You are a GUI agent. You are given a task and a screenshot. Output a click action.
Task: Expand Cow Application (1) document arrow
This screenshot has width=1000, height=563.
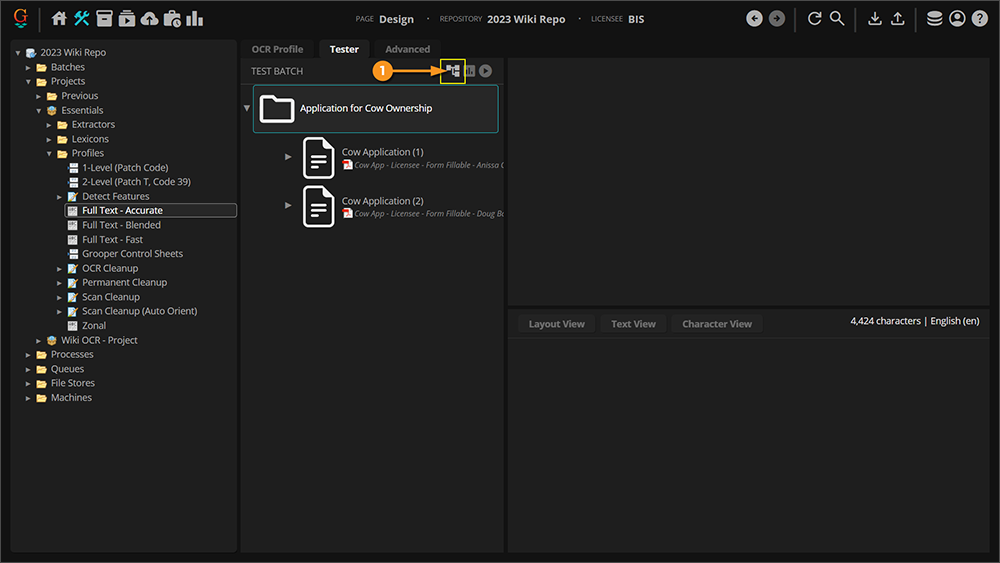tap(288, 156)
